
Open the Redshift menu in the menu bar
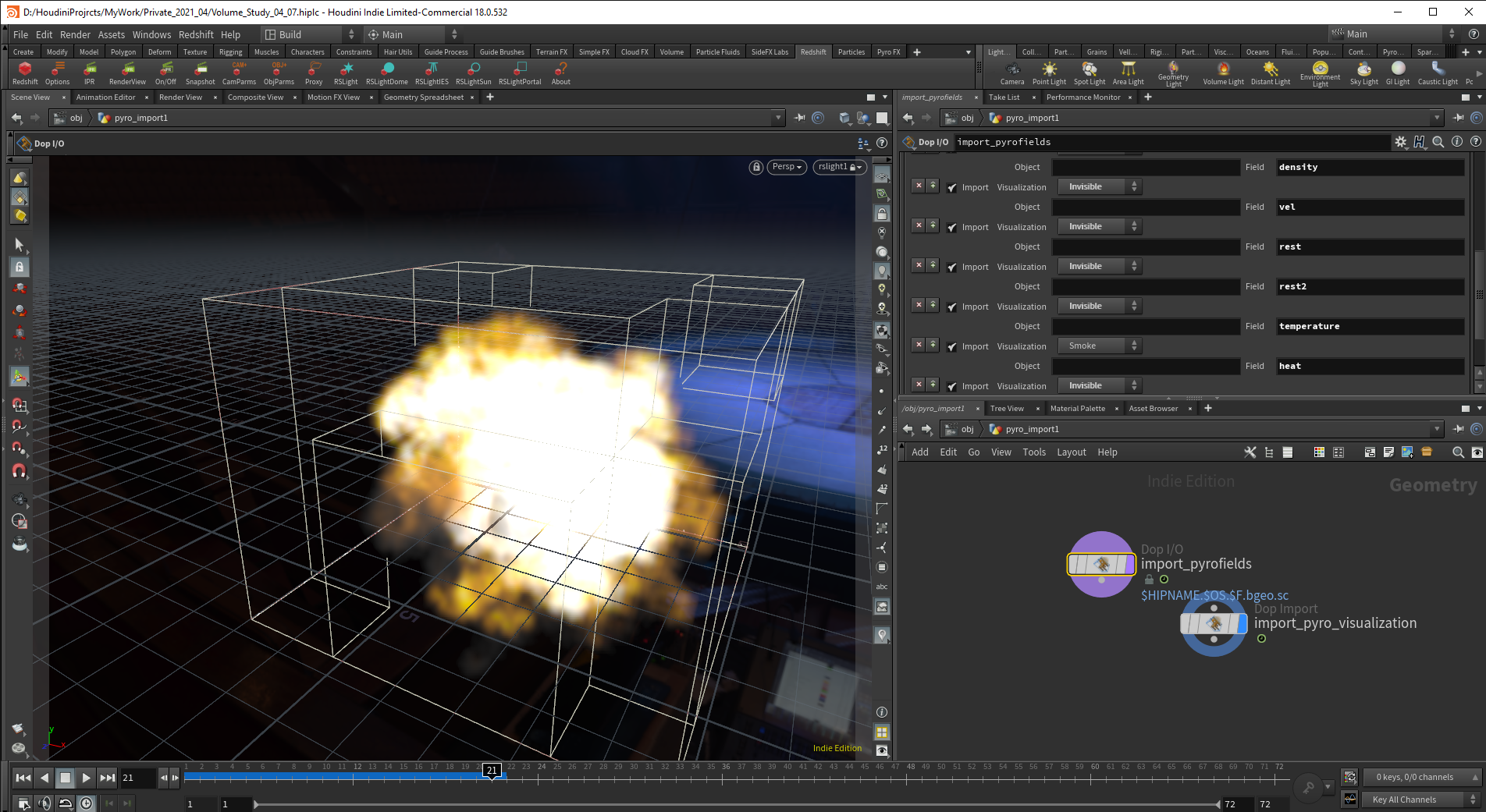tap(196, 34)
